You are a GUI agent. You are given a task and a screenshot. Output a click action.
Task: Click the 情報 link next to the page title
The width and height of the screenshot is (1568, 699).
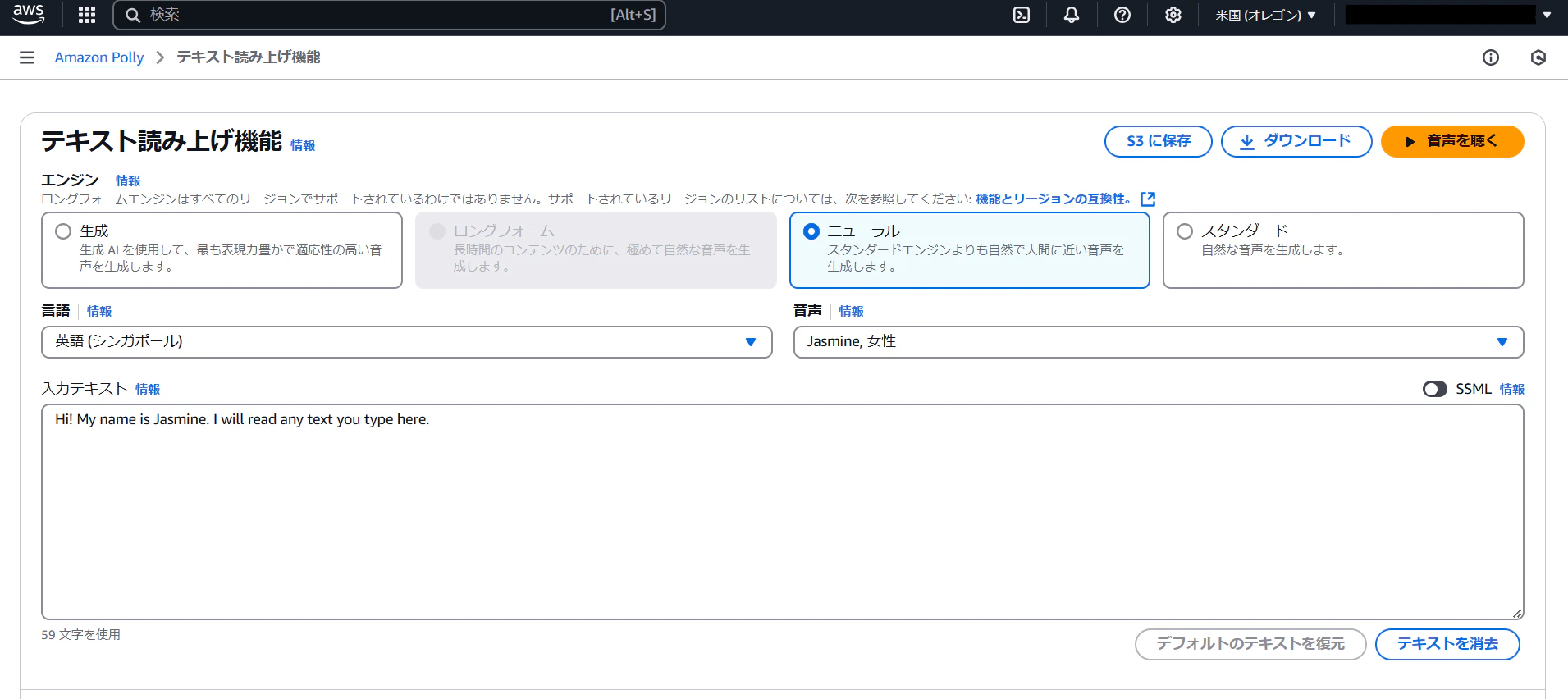click(x=303, y=145)
